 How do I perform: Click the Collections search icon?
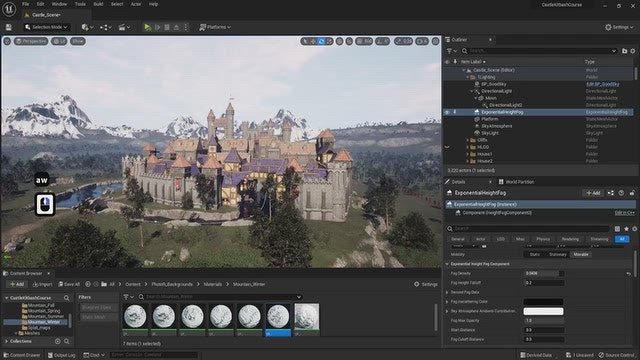(x=67, y=341)
